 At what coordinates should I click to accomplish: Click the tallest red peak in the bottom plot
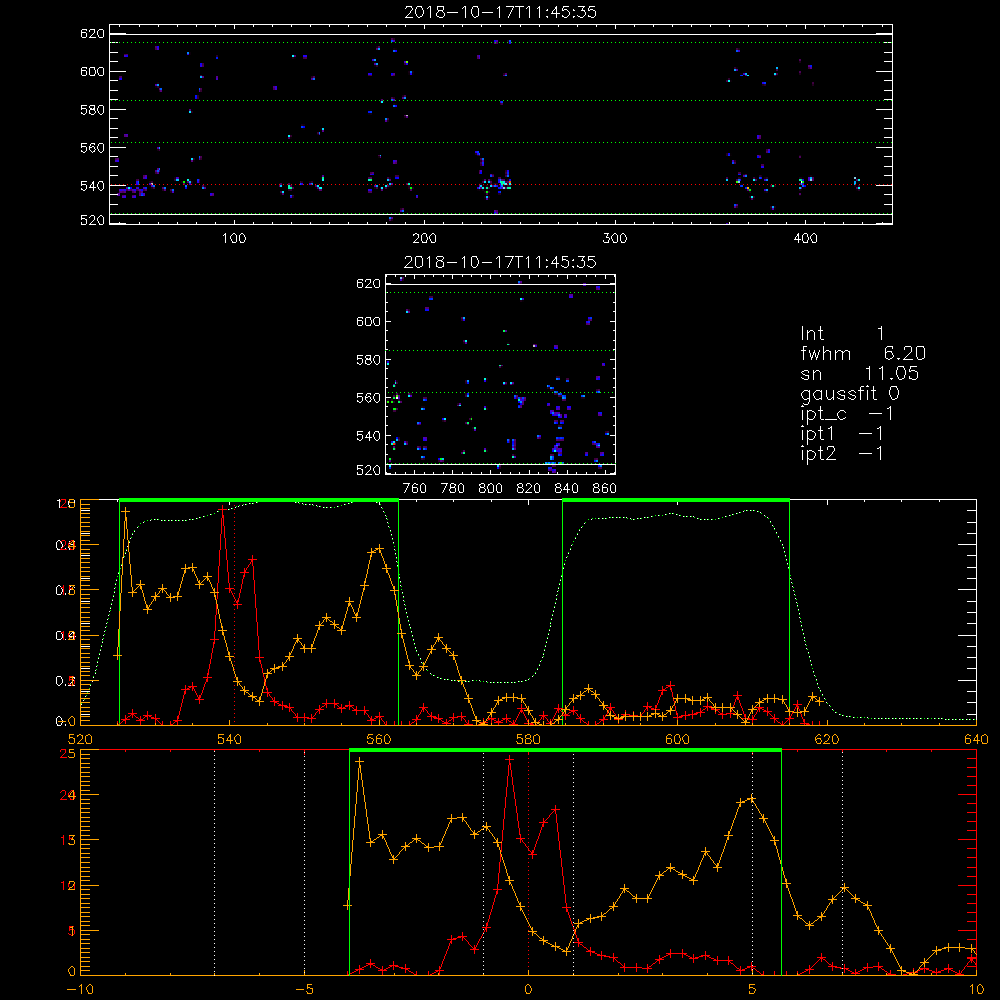510,759
